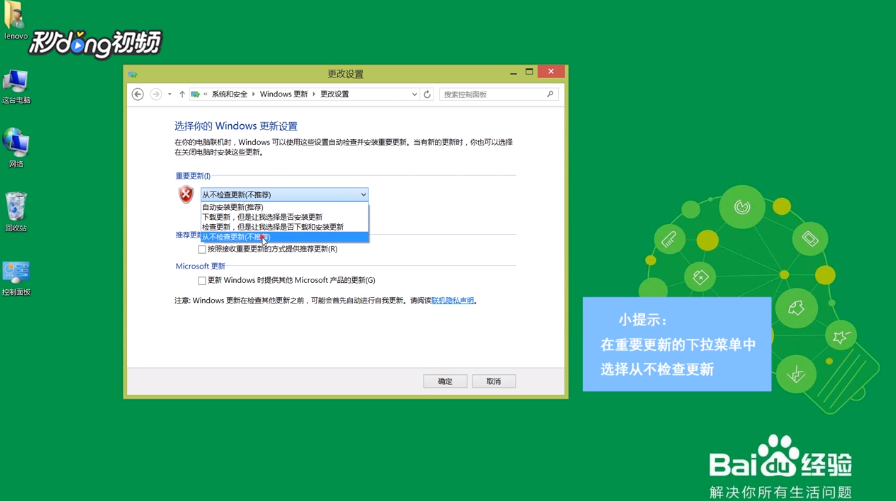This screenshot has width=896, height=501.
Task: Click the Microsoft 更新 section label
Action: (x=200, y=266)
